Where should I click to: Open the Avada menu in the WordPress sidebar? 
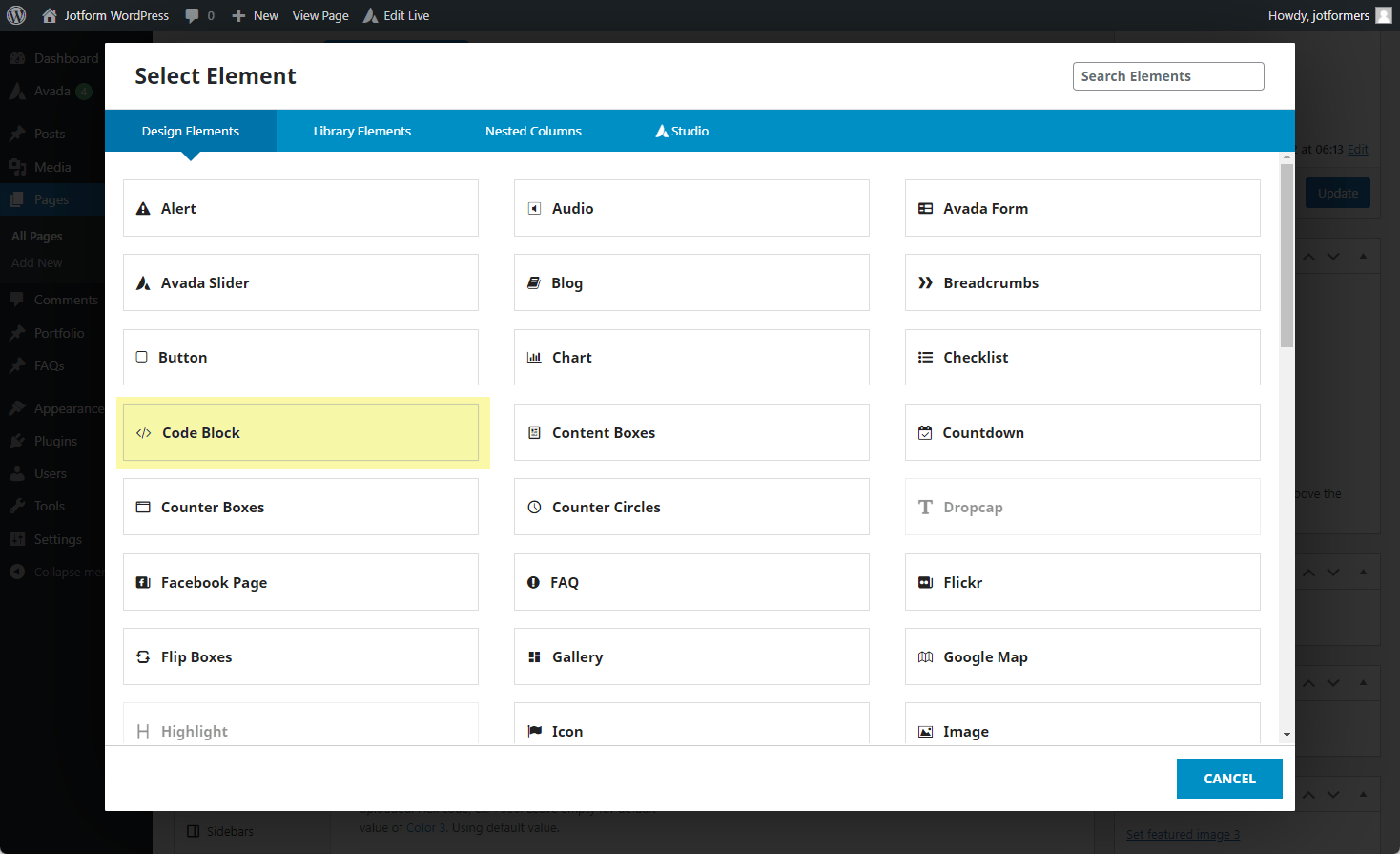click(52, 92)
